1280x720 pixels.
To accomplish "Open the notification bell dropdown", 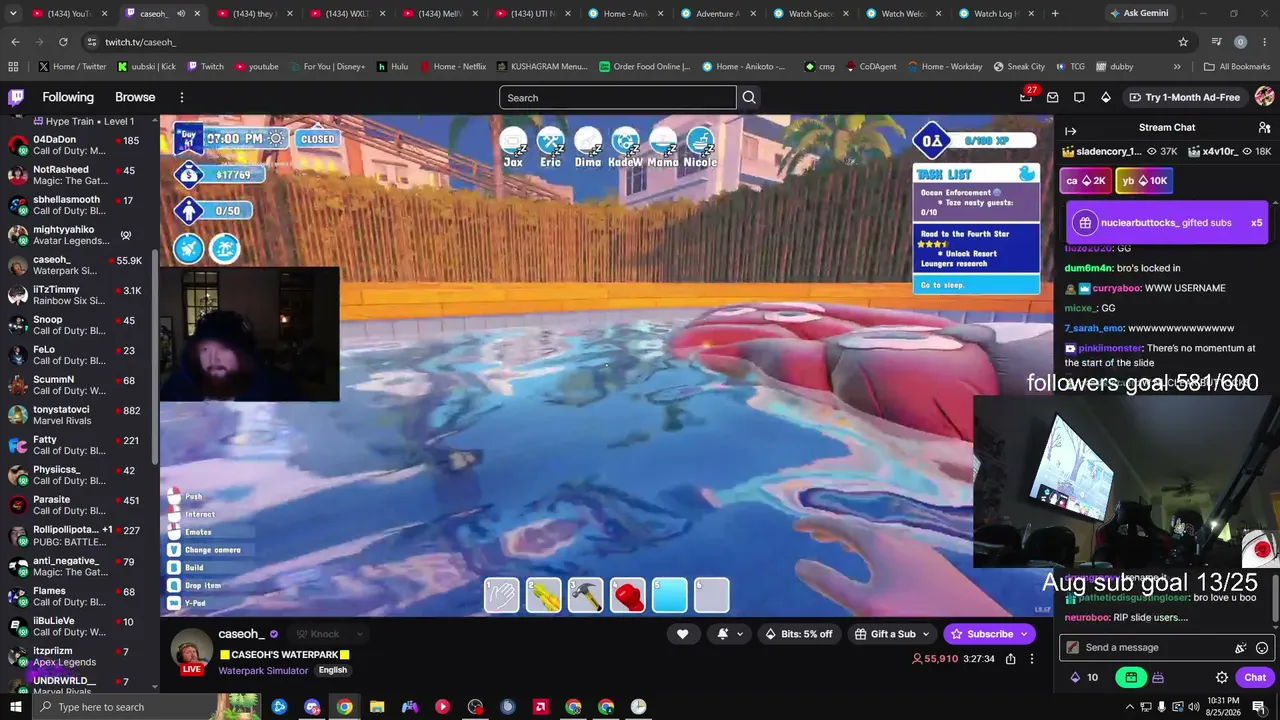I will (729, 634).
